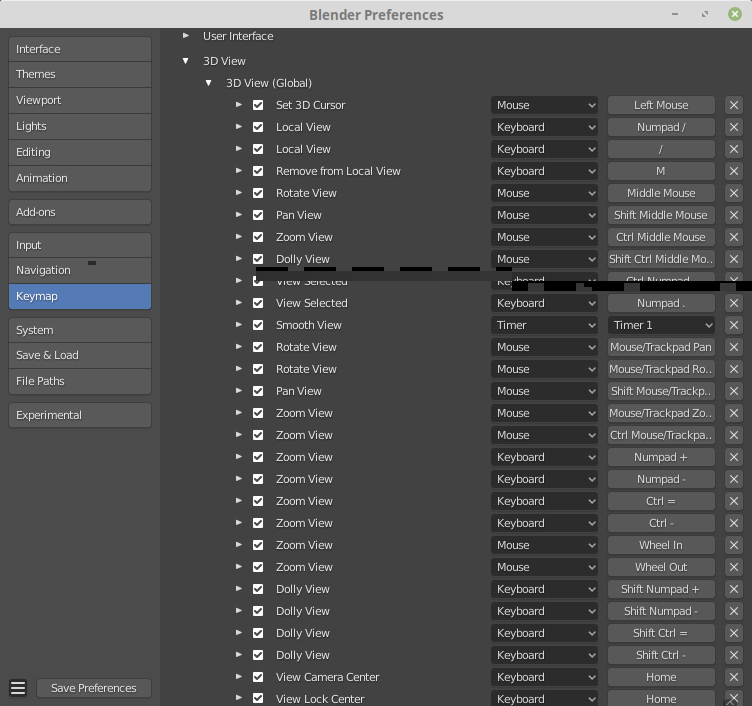Open the Experimental preferences tab
The height and width of the screenshot is (706, 752).
coord(80,415)
